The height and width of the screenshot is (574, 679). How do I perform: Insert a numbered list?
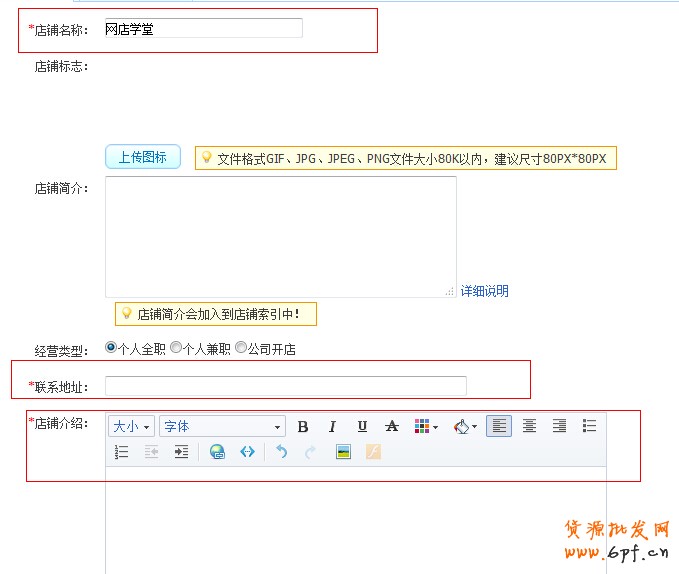[x=122, y=452]
